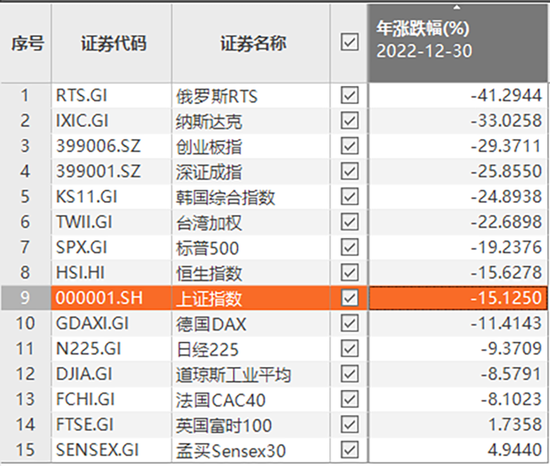Select the FTSE.GI code cell
Screen dimensions: 550x466
pyautogui.click(x=112, y=425)
